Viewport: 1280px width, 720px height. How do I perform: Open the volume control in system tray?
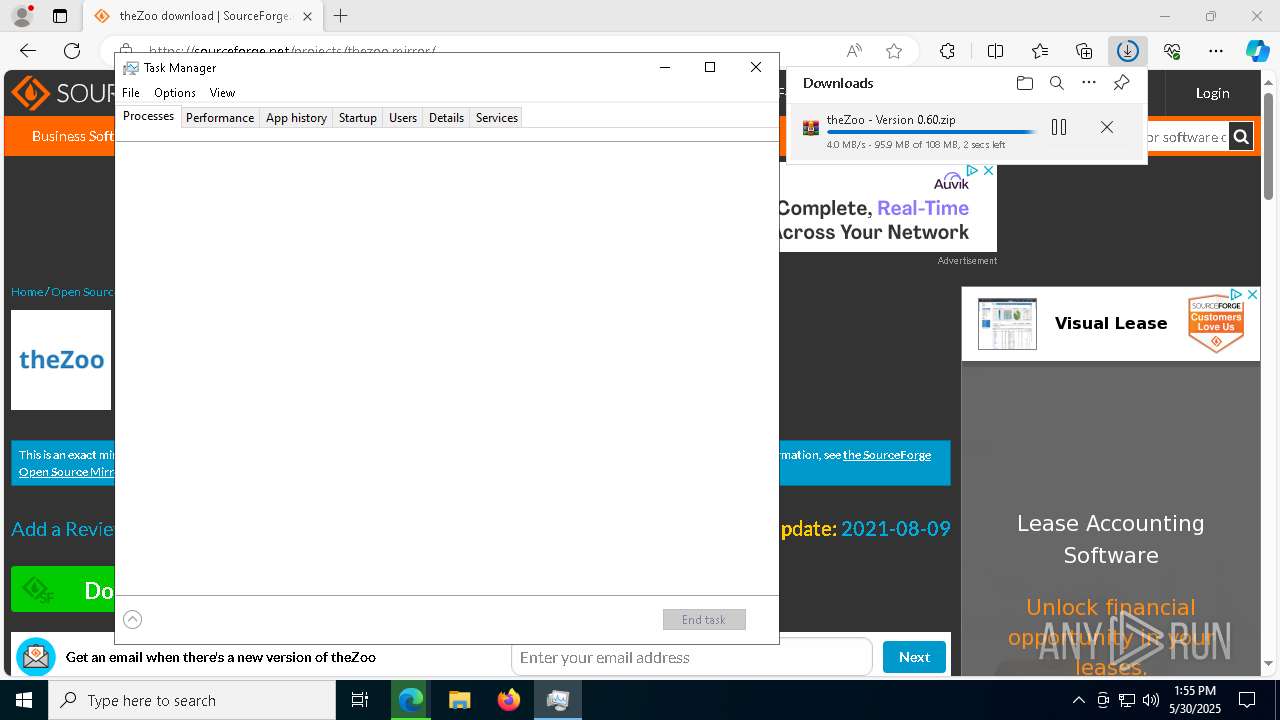click(x=1151, y=700)
